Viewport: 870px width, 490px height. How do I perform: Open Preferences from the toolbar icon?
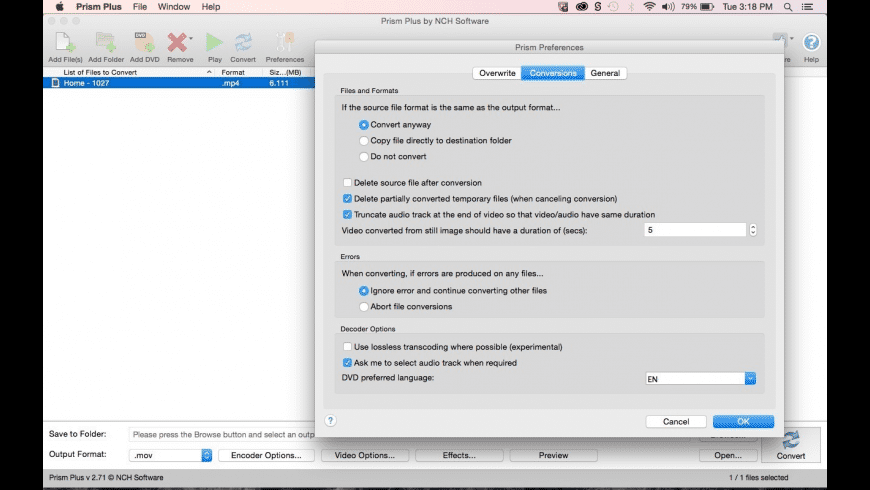coord(285,43)
